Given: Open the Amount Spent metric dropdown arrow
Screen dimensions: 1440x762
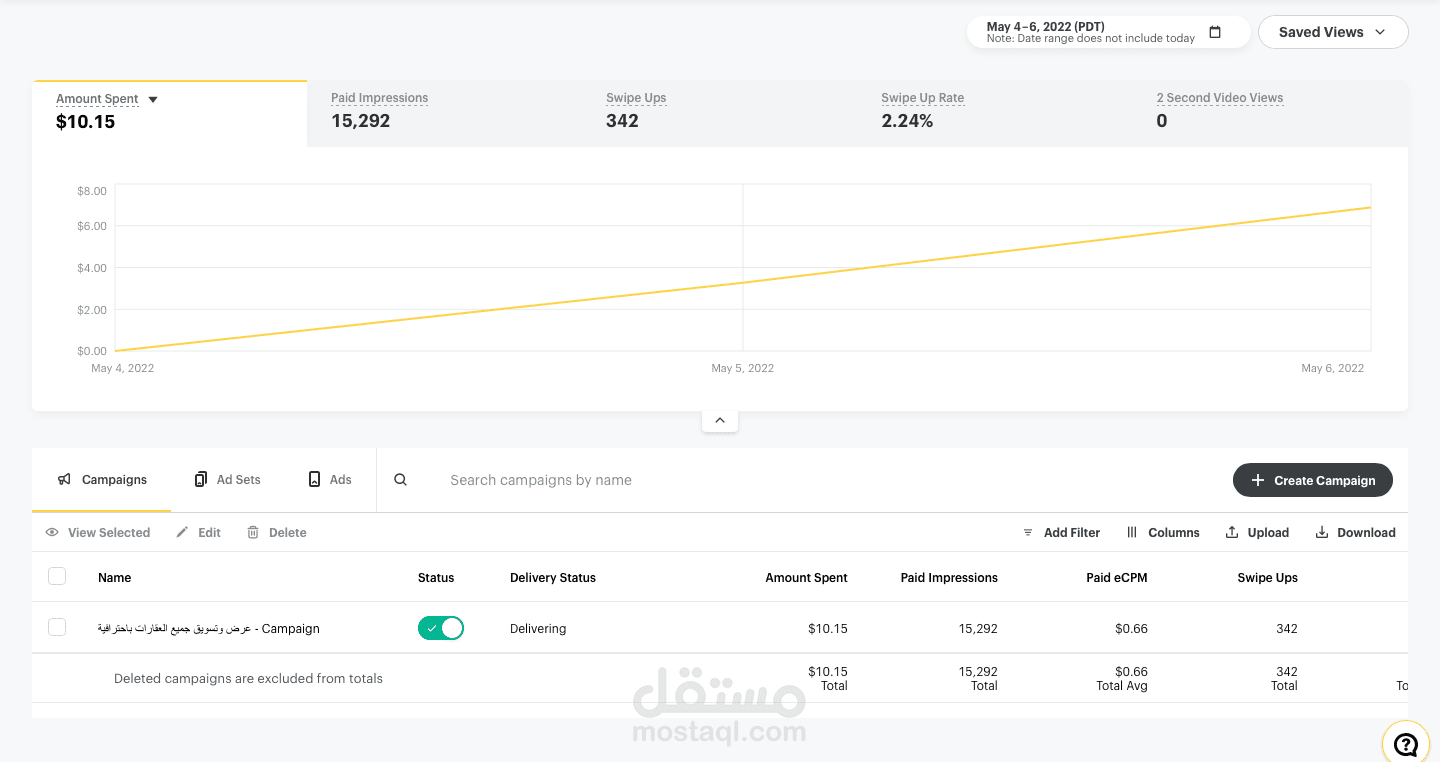Looking at the screenshot, I should click(x=153, y=99).
